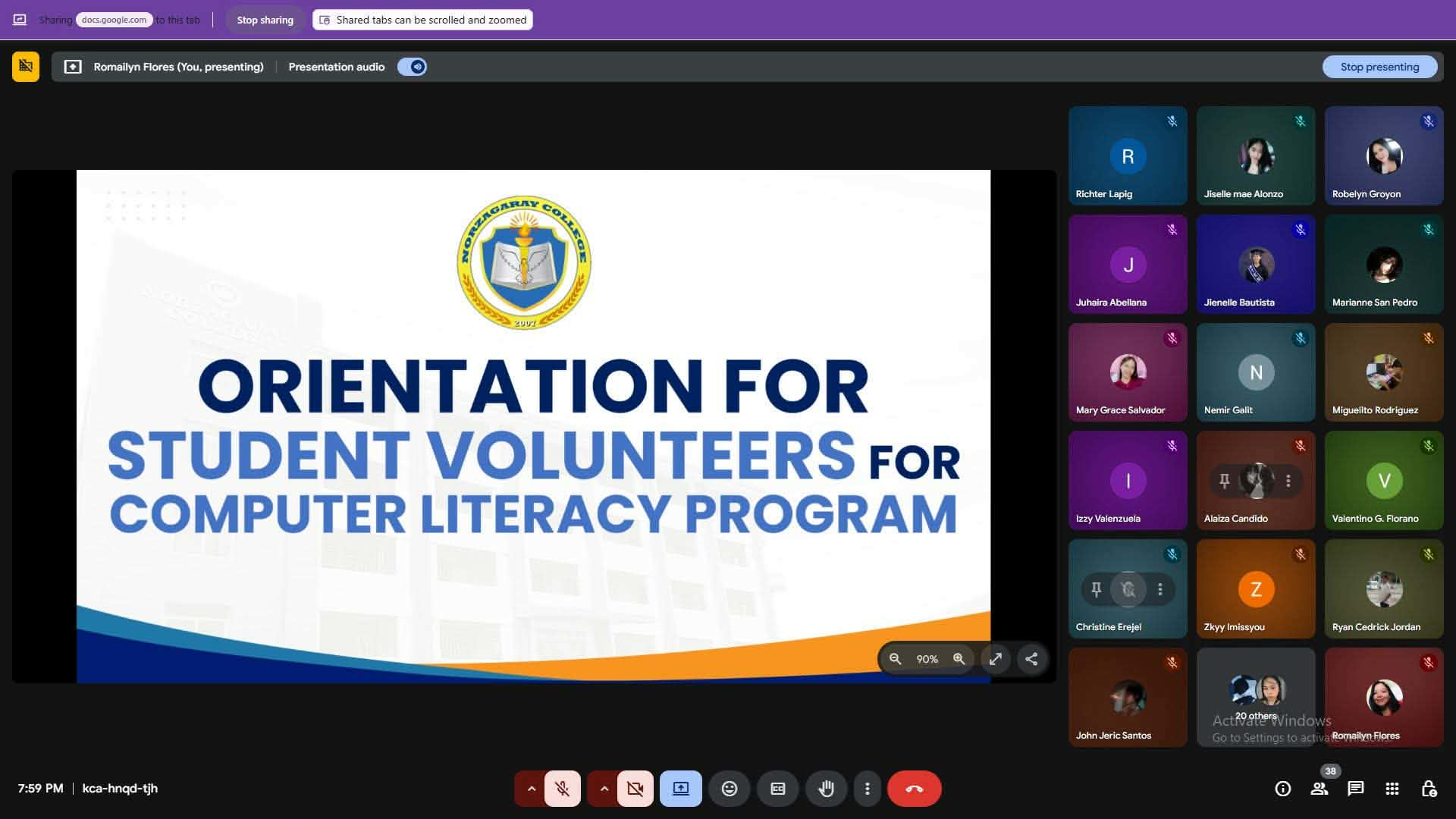1456x819 pixels.
Task: Select Ryan Cedrick Jordan's tile
Action: tap(1384, 589)
